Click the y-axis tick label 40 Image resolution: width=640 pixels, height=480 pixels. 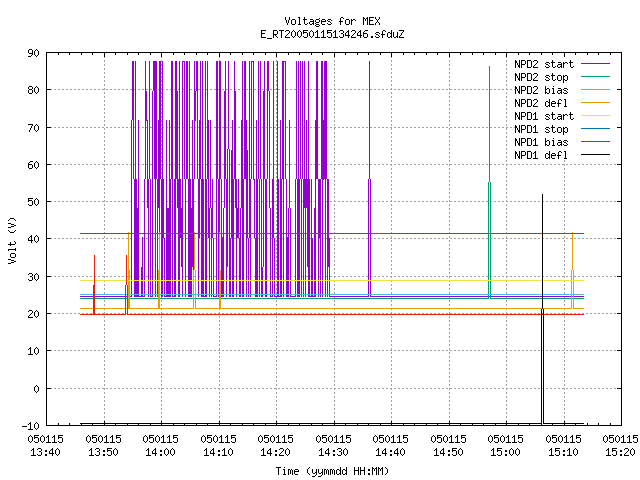[33, 239]
